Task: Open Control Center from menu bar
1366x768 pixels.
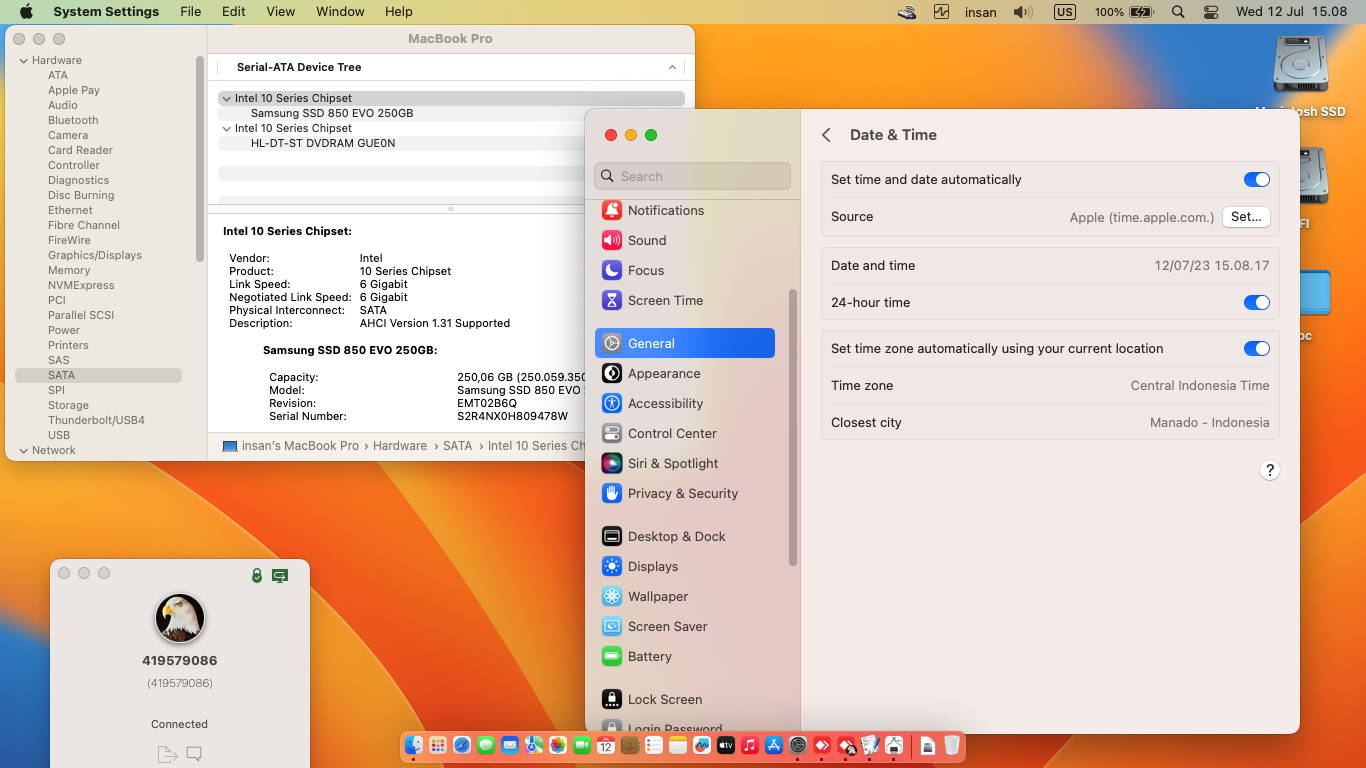Action: [x=1211, y=12]
